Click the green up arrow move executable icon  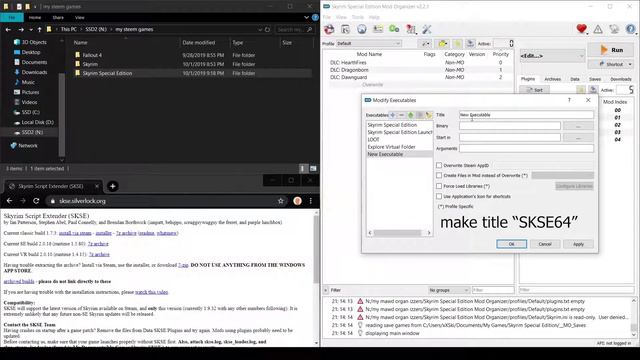tap(411, 115)
